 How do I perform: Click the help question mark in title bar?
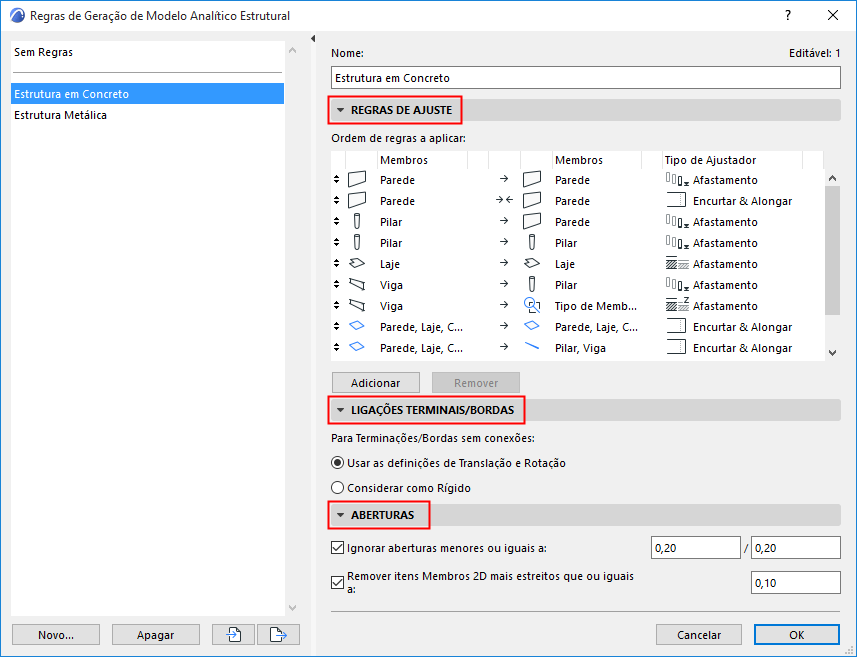point(788,15)
